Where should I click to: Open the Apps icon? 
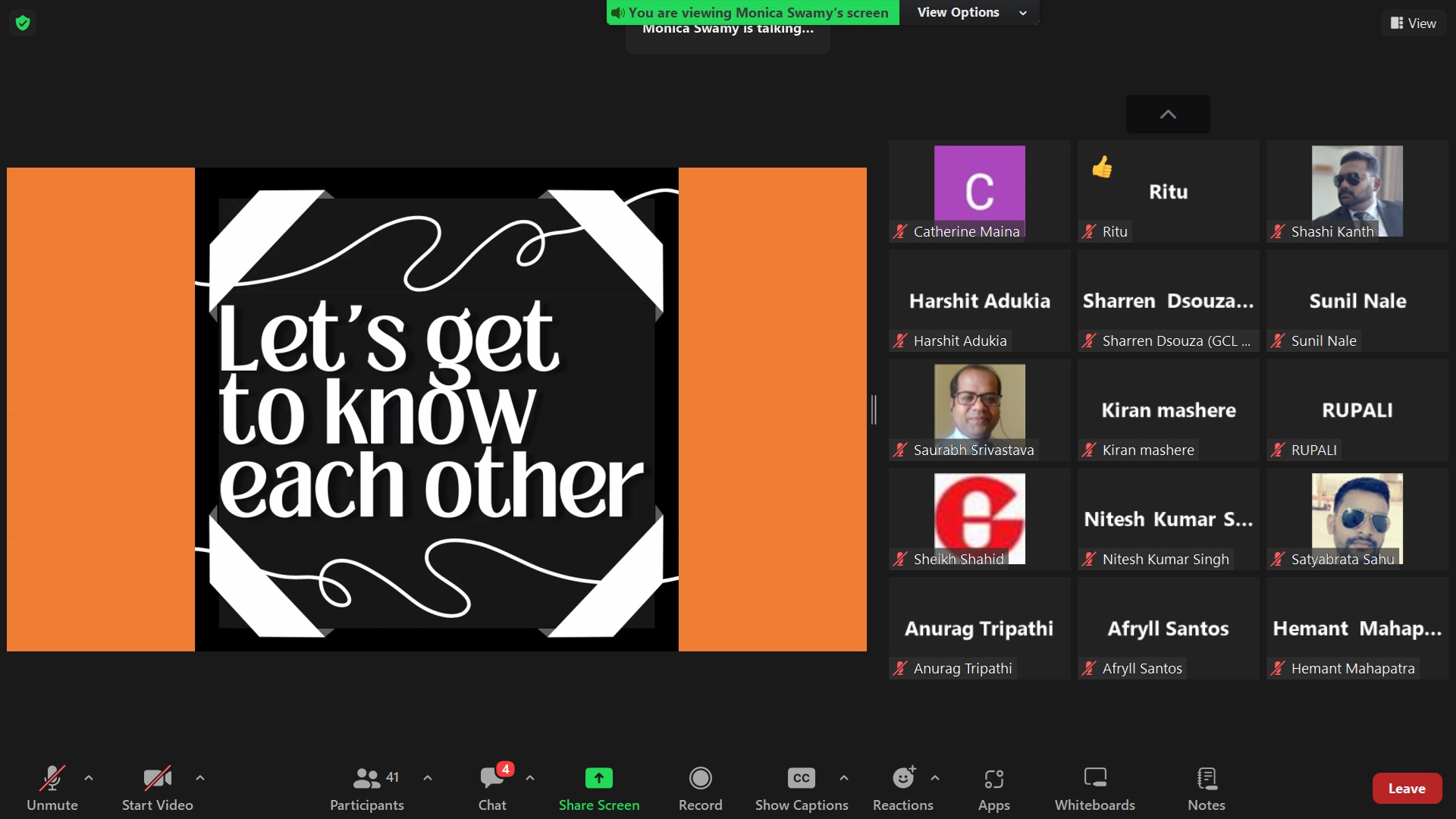993,779
